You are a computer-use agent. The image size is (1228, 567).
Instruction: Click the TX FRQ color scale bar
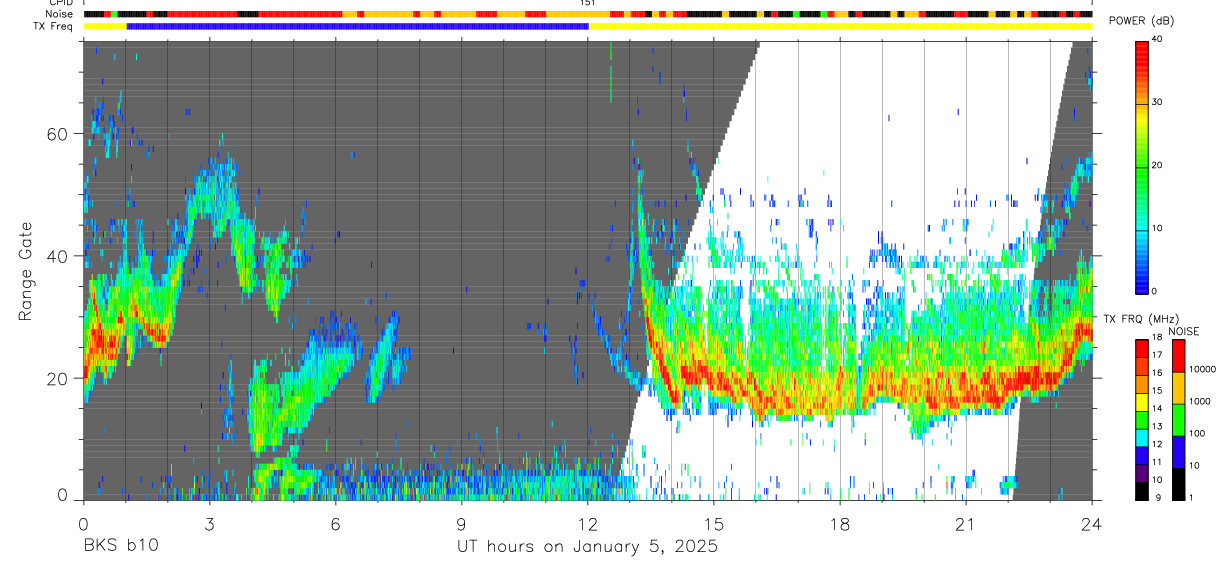[x=1142, y=419]
